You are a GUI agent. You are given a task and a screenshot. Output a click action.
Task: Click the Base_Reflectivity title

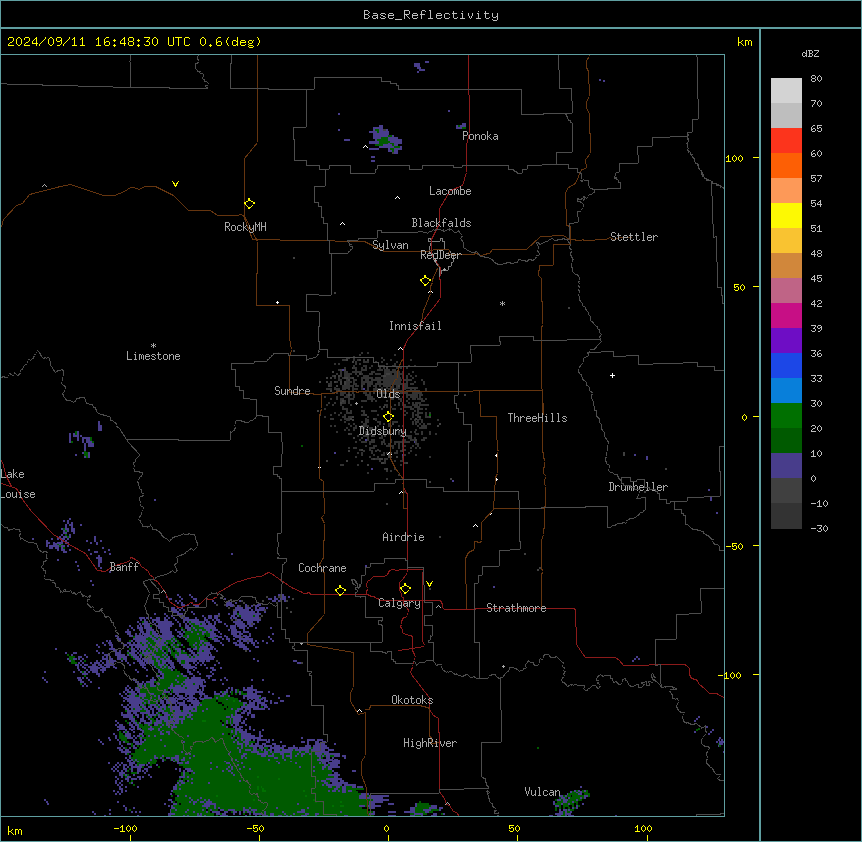[x=431, y=15]
